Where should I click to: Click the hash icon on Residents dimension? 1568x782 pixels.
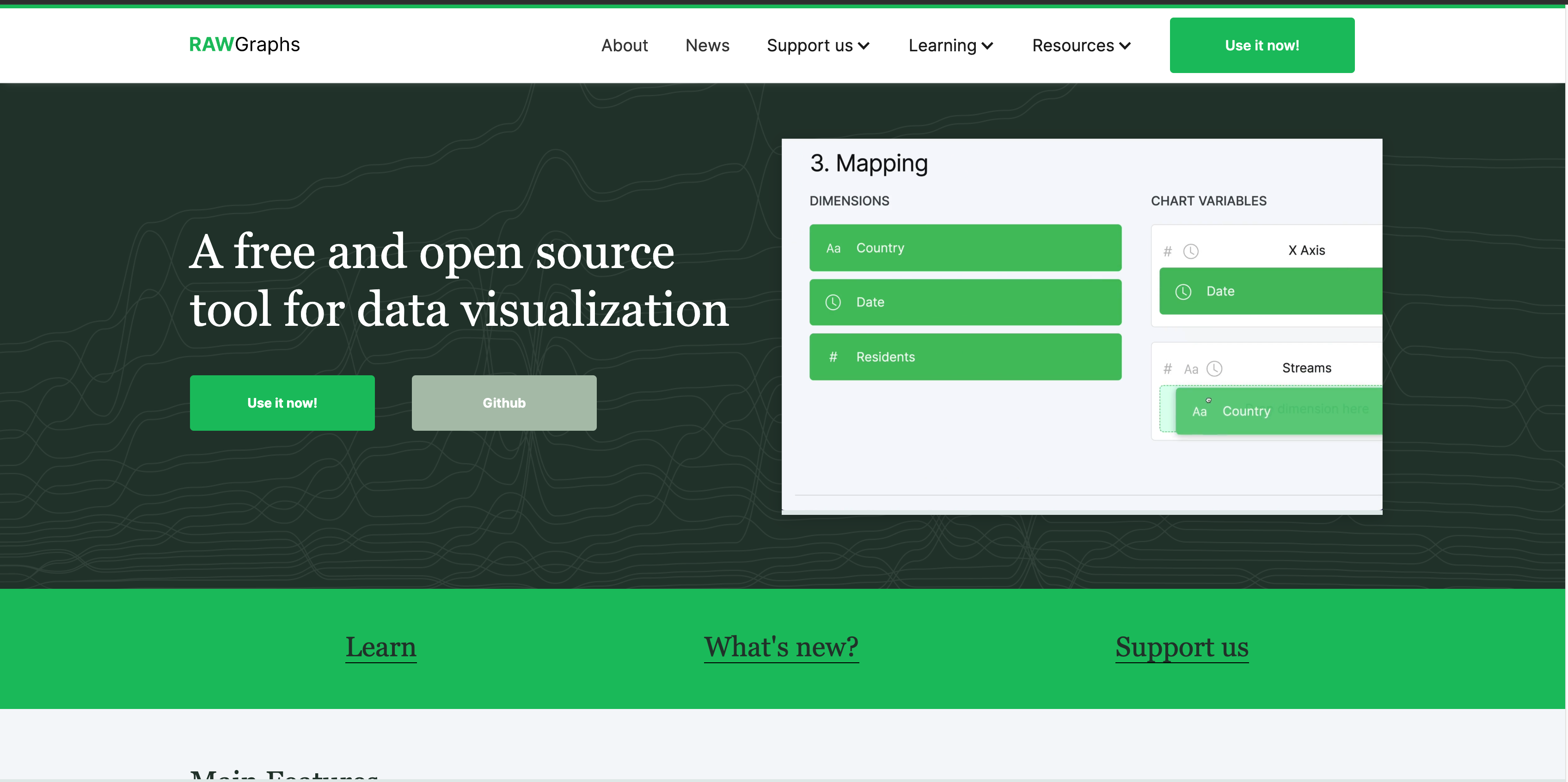[833, 357]
